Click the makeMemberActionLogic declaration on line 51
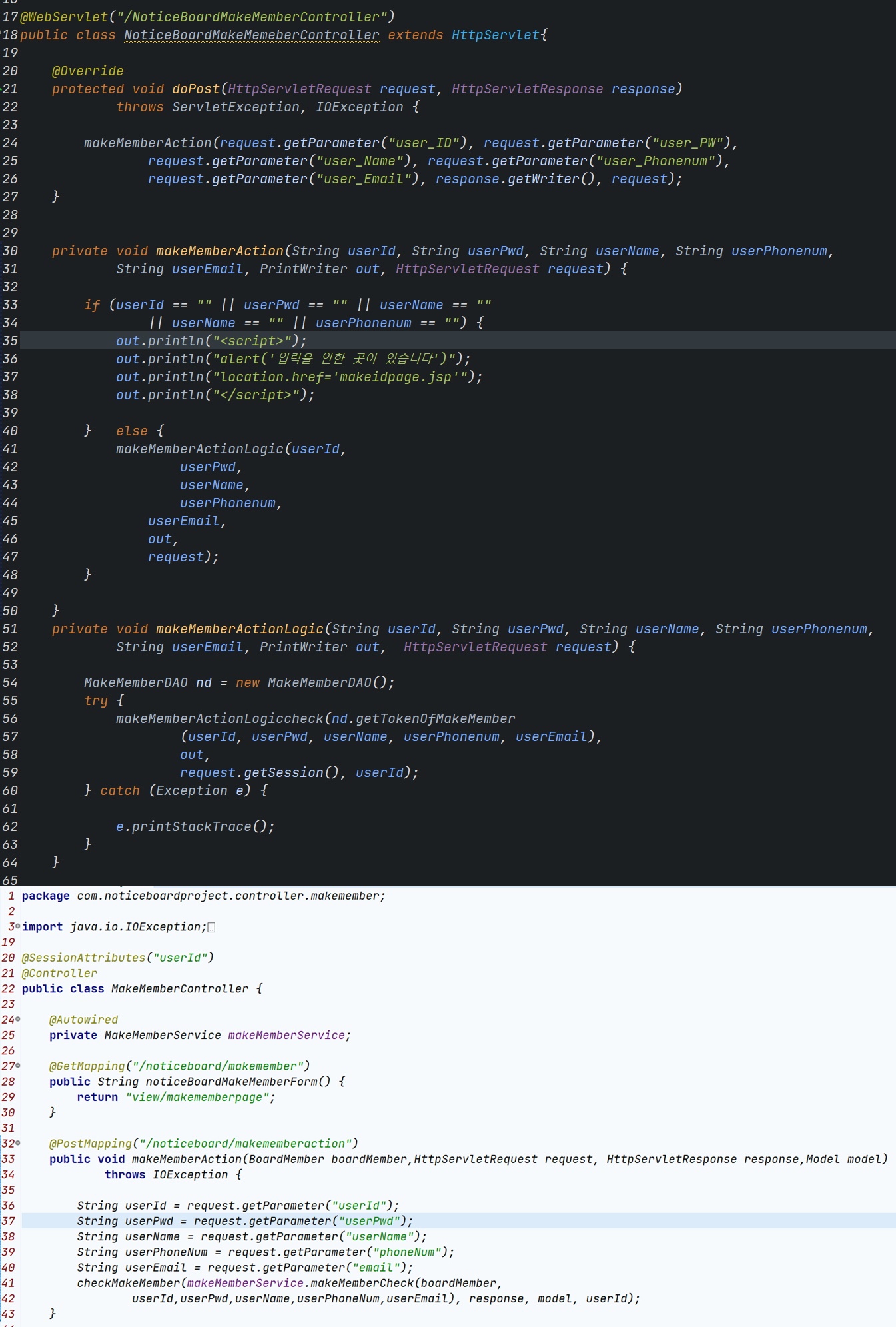 click(x=240, y=629)
